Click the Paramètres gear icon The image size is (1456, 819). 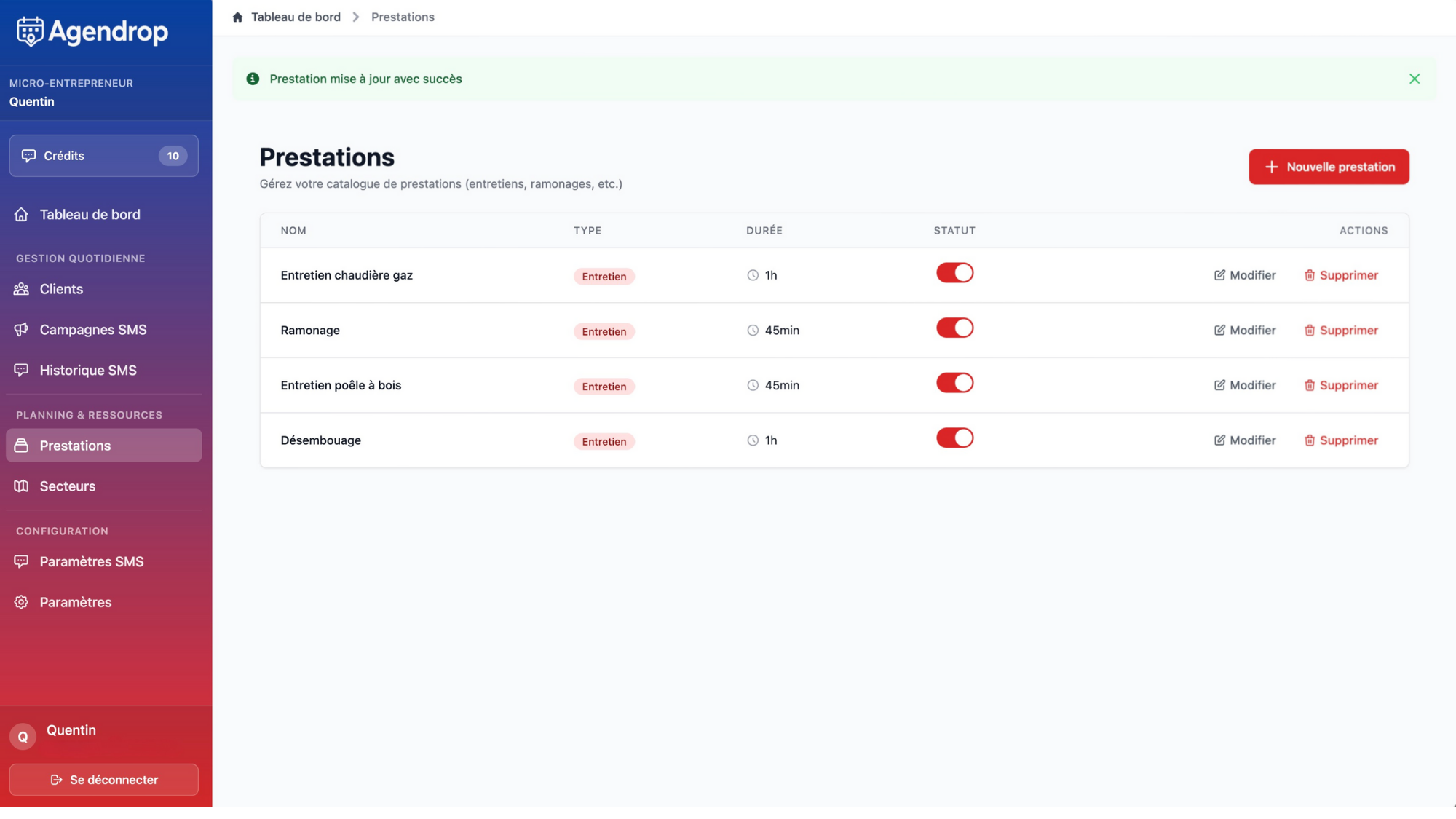(x=21, y=602)
